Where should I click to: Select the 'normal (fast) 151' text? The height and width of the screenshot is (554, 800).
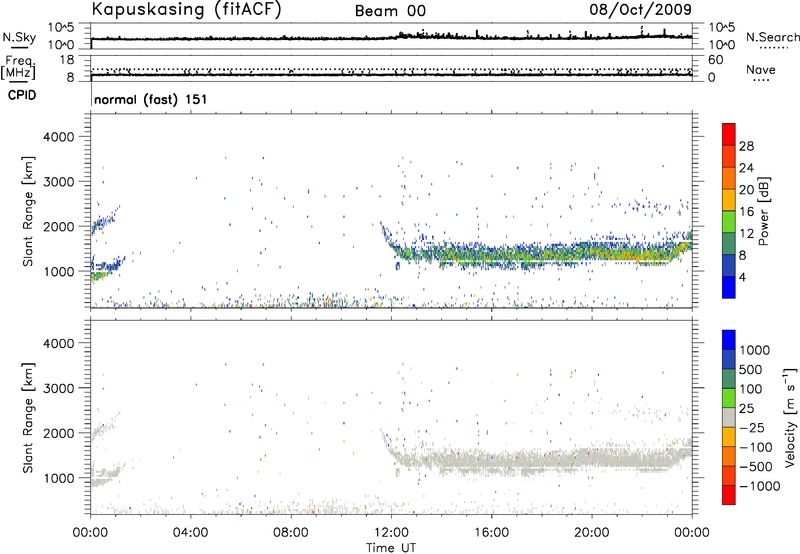click(151, 99)
